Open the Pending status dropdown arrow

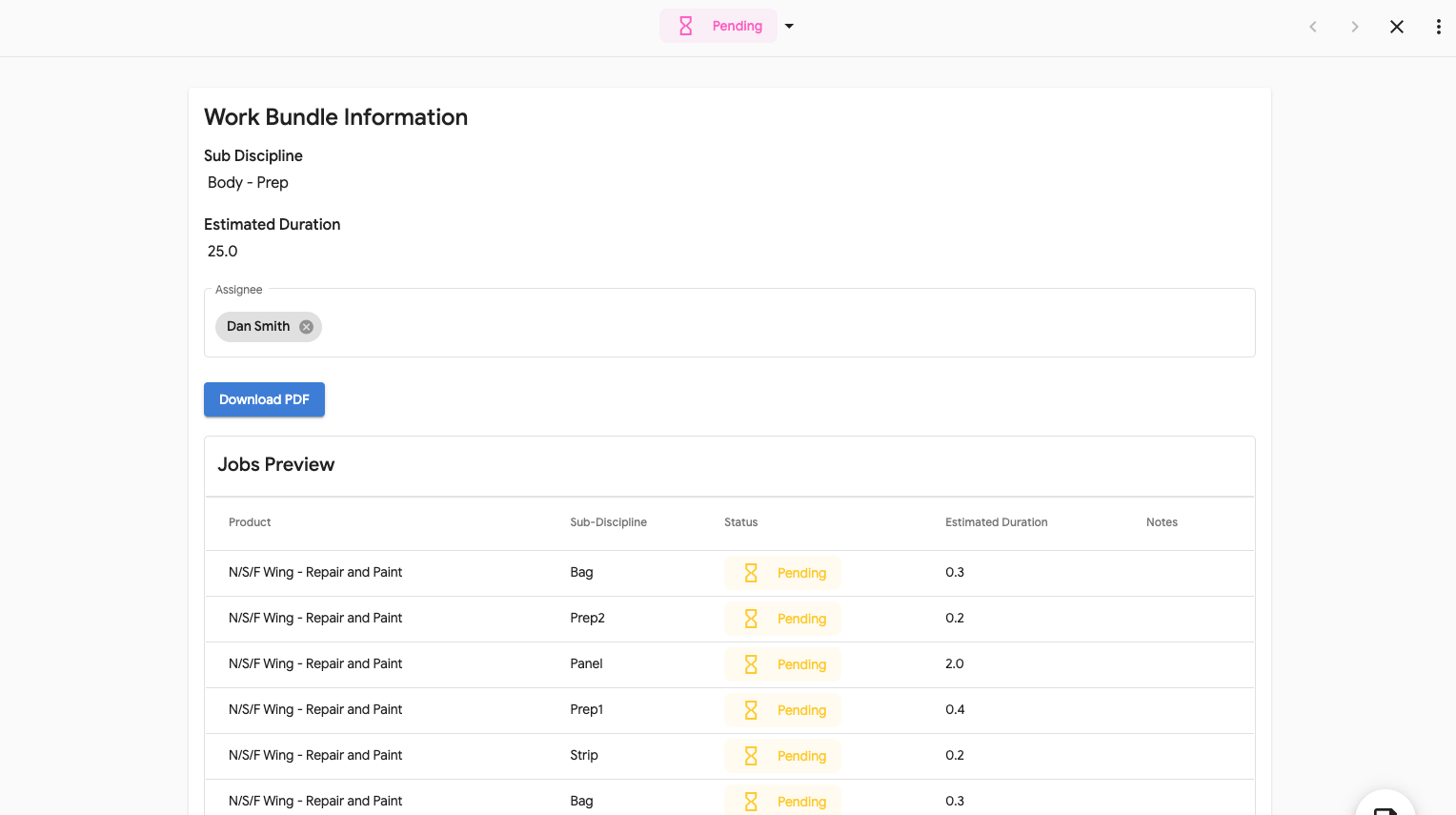(x=789, y=26)
